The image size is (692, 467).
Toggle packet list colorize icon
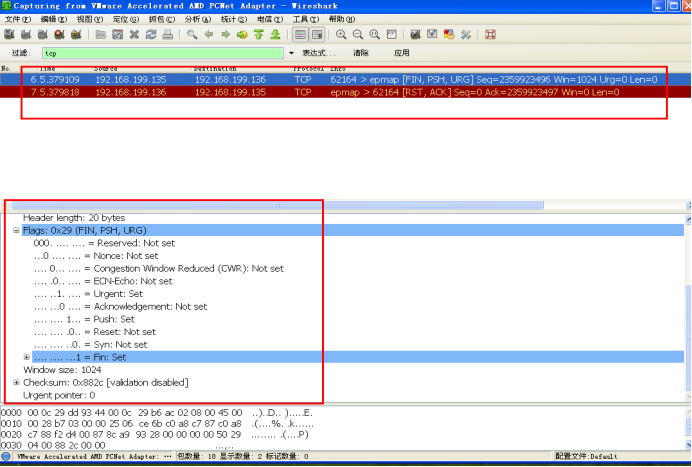click(300, 34)
